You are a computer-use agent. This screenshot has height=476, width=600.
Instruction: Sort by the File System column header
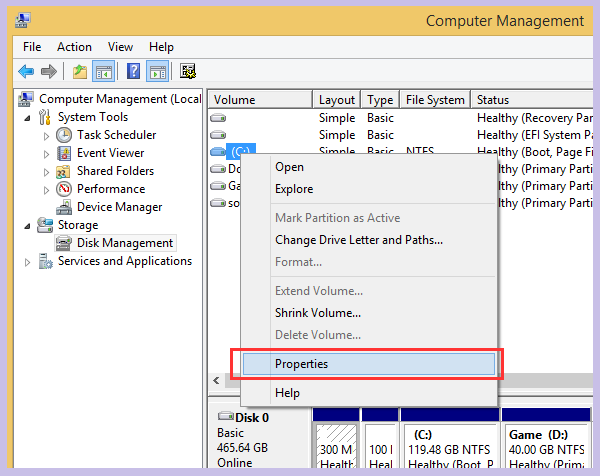pyautogui.click(x=435, y=100)
